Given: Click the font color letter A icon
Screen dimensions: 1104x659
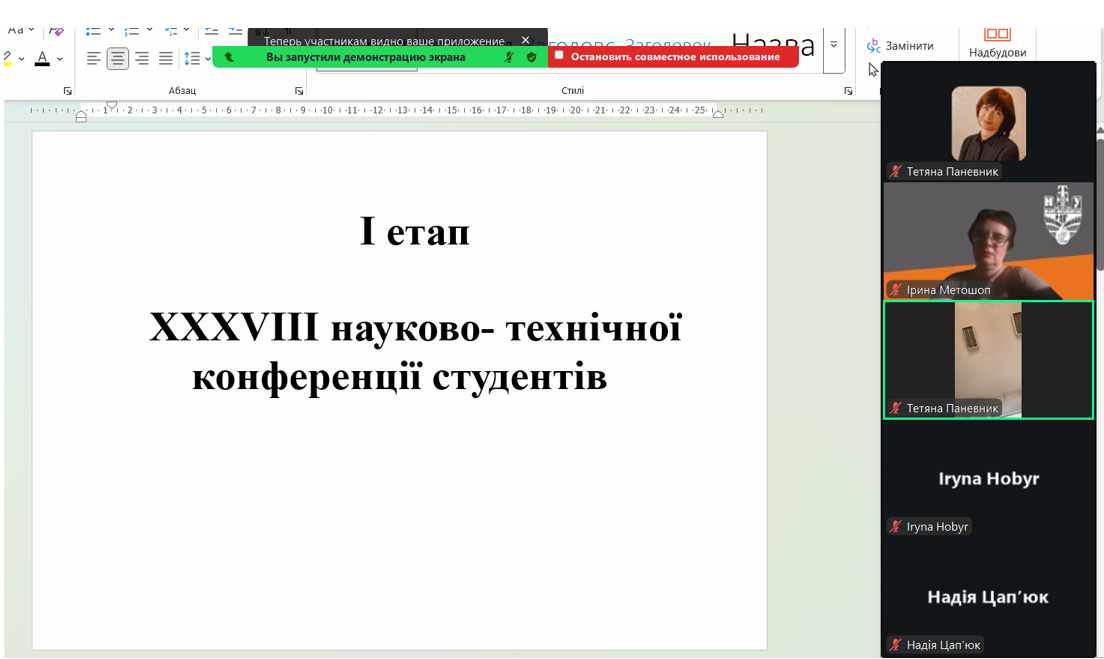Looking at the screenshot, I should 42,58.
